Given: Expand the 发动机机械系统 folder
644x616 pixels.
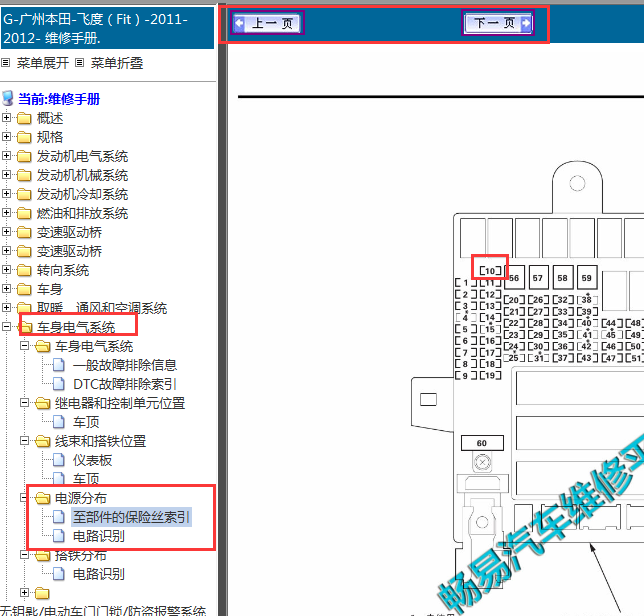Looking at the screenshot, I should [6, 175].
